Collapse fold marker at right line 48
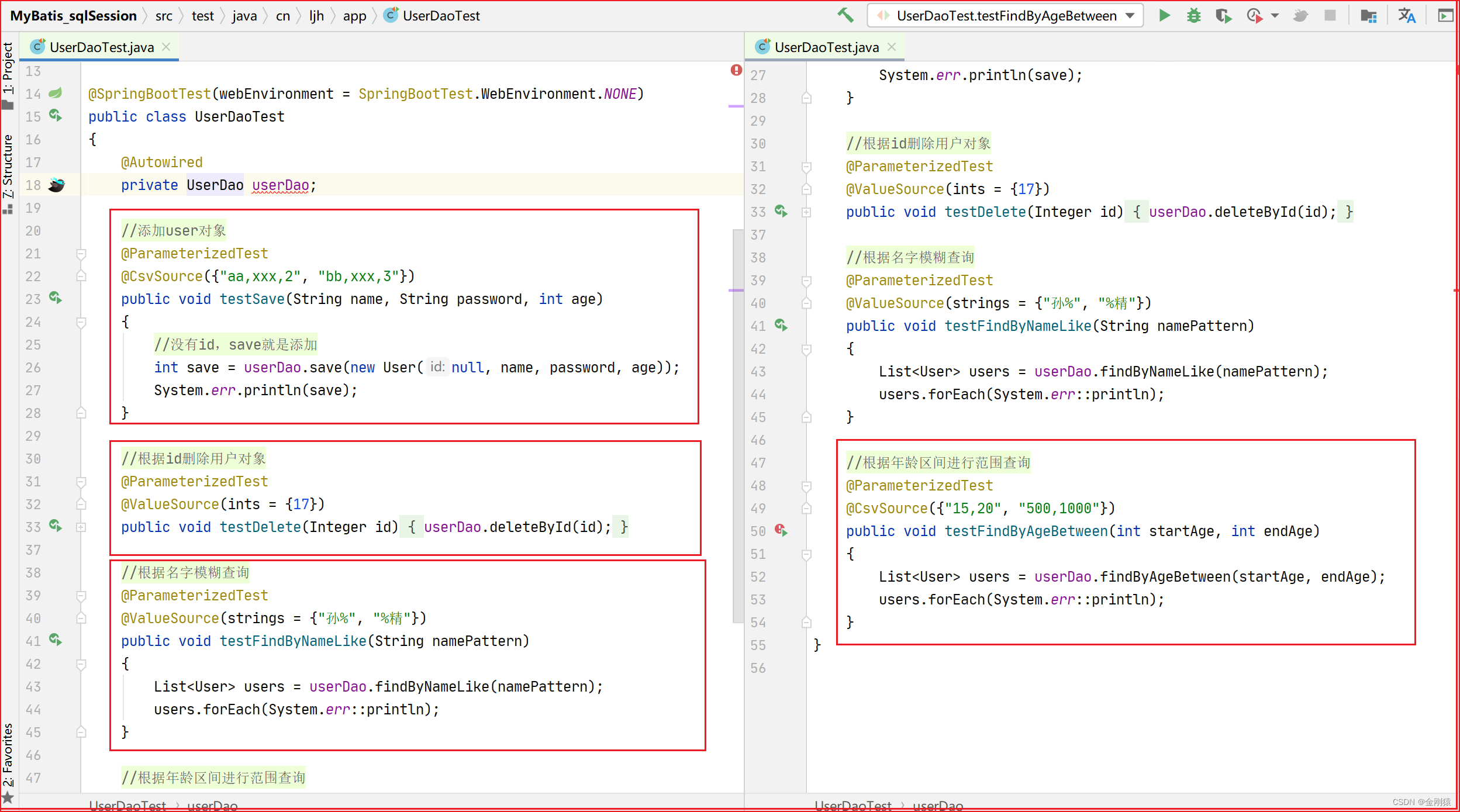Viewport: 1460px width, 812px height. 806,486
